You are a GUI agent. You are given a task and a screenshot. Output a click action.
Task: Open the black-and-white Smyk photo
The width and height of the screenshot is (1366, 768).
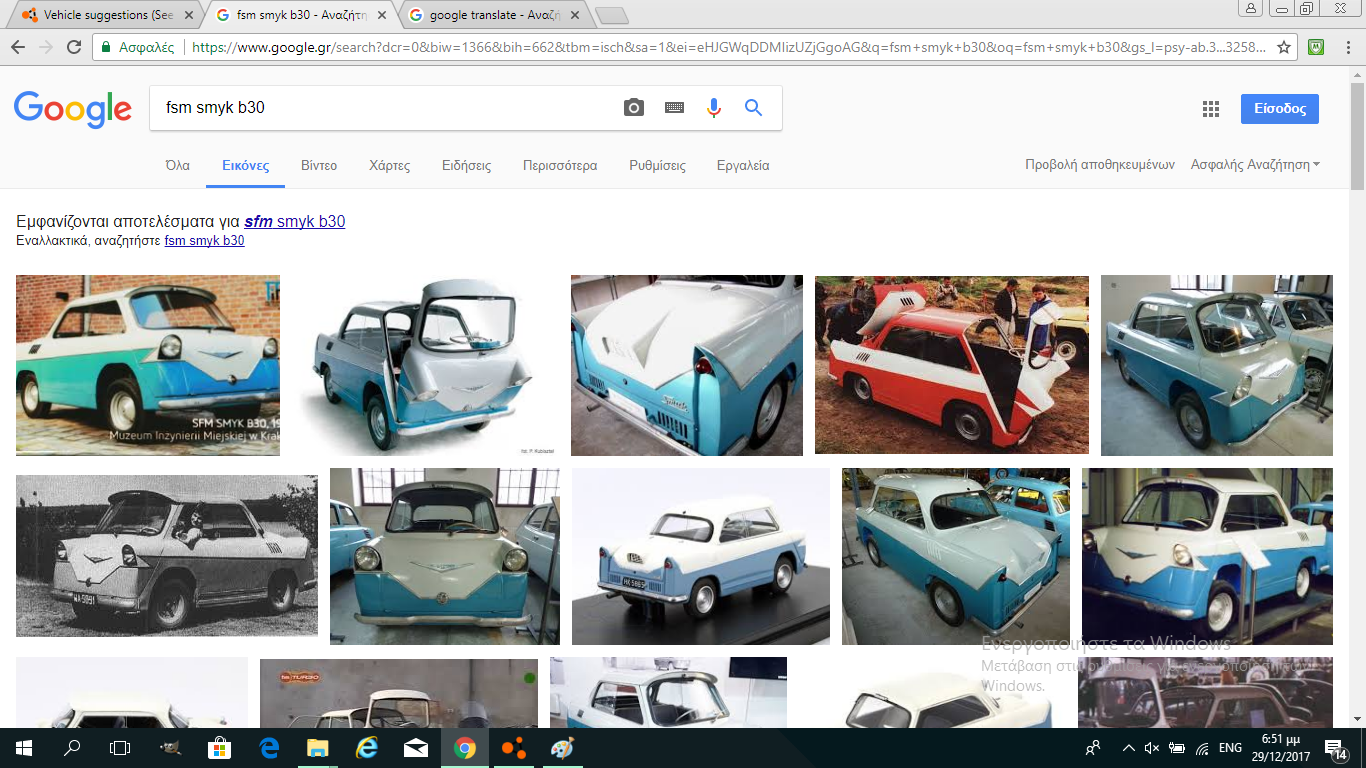(166, 556)
